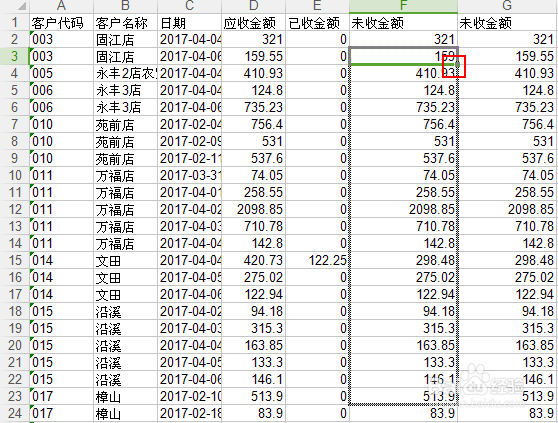The width and height of the screenshot is (558, 423).
Task: Select 樟山 in row 23
Action: click(x=125, y=396)
